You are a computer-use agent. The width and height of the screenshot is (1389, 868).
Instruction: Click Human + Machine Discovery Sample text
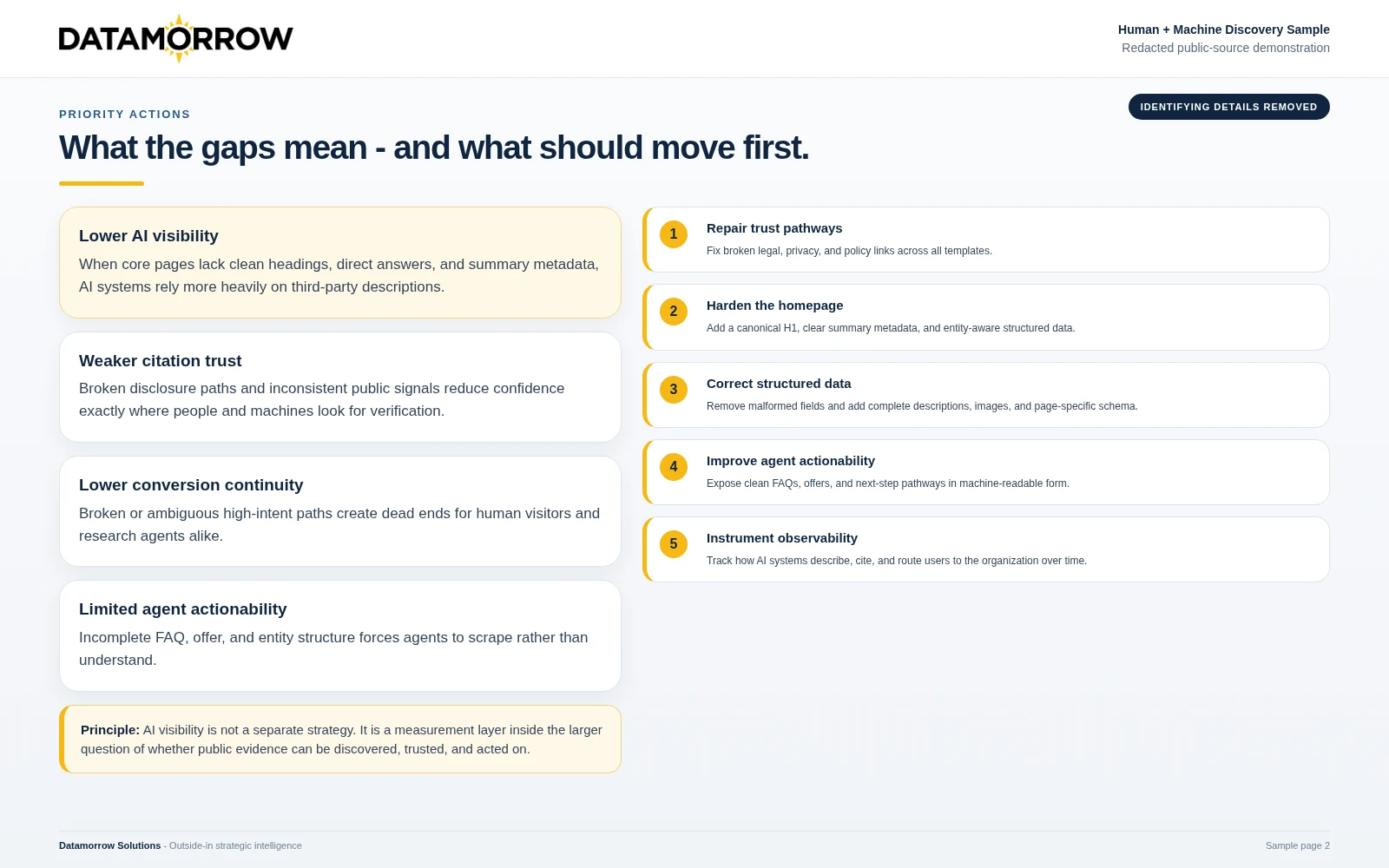[x=1224, y=30]
